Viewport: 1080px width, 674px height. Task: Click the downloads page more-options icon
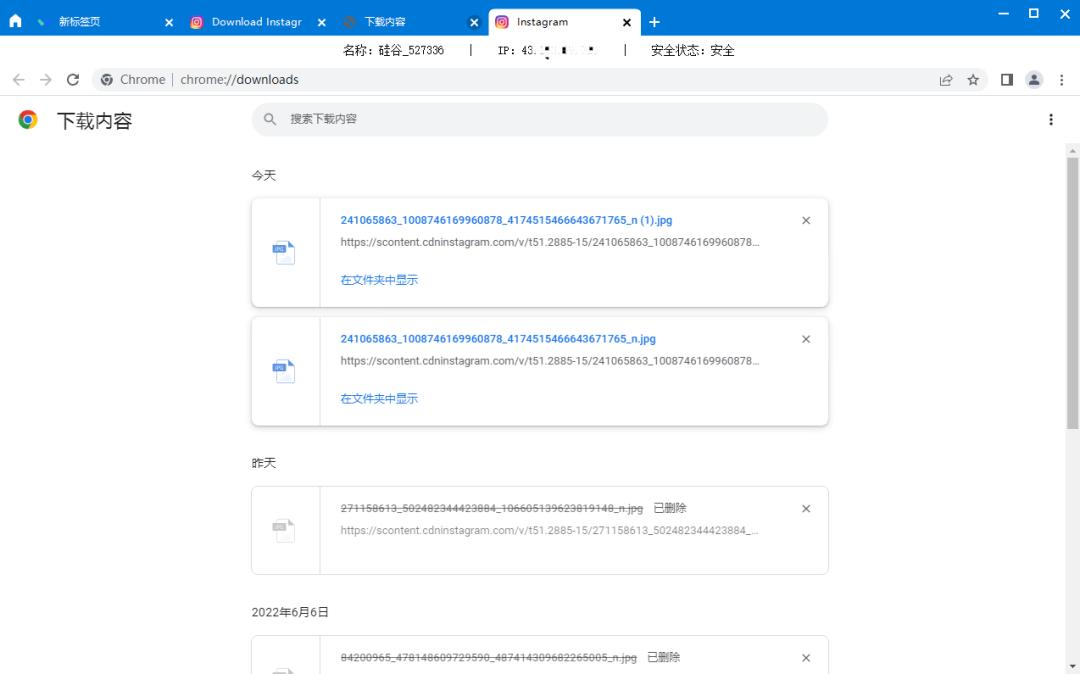[1051, 118]
